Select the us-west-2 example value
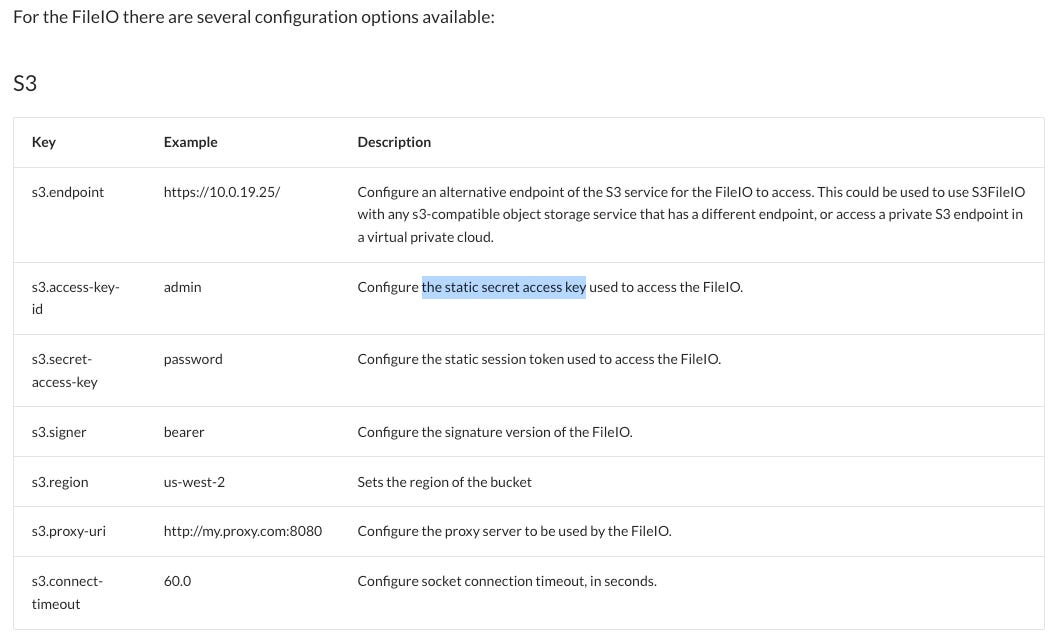The image size is (1057, 638). coord(194,482)
